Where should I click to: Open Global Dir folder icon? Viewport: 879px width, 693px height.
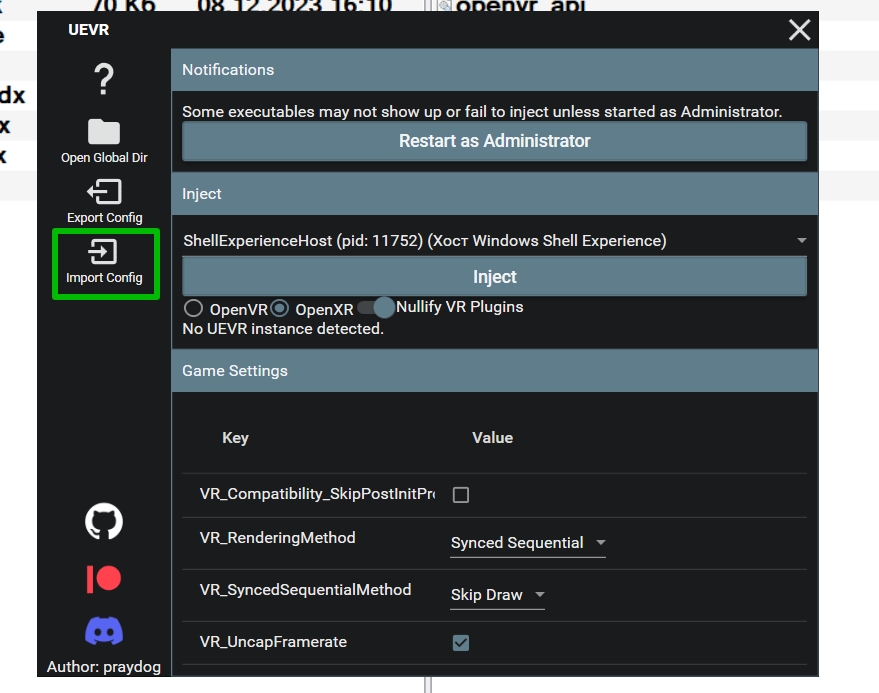pyautogui.click(x=104, y=132)
